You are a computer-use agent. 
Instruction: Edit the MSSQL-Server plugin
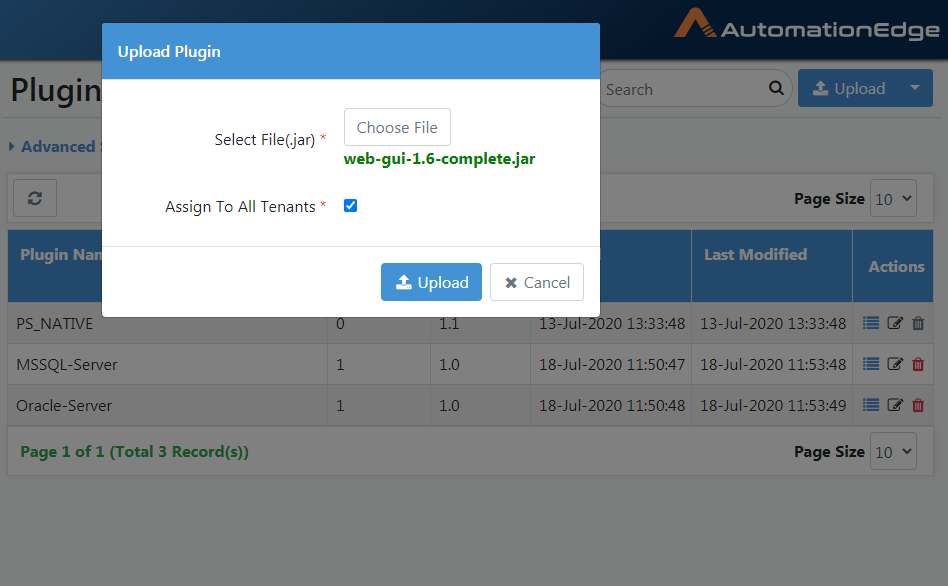[895, 364]
